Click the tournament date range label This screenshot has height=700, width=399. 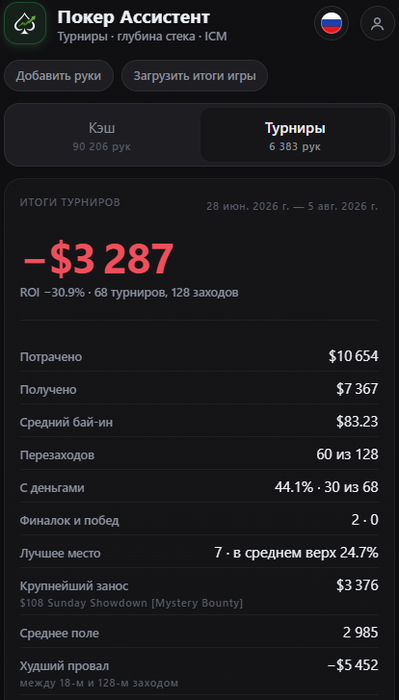tap(292, 207)
